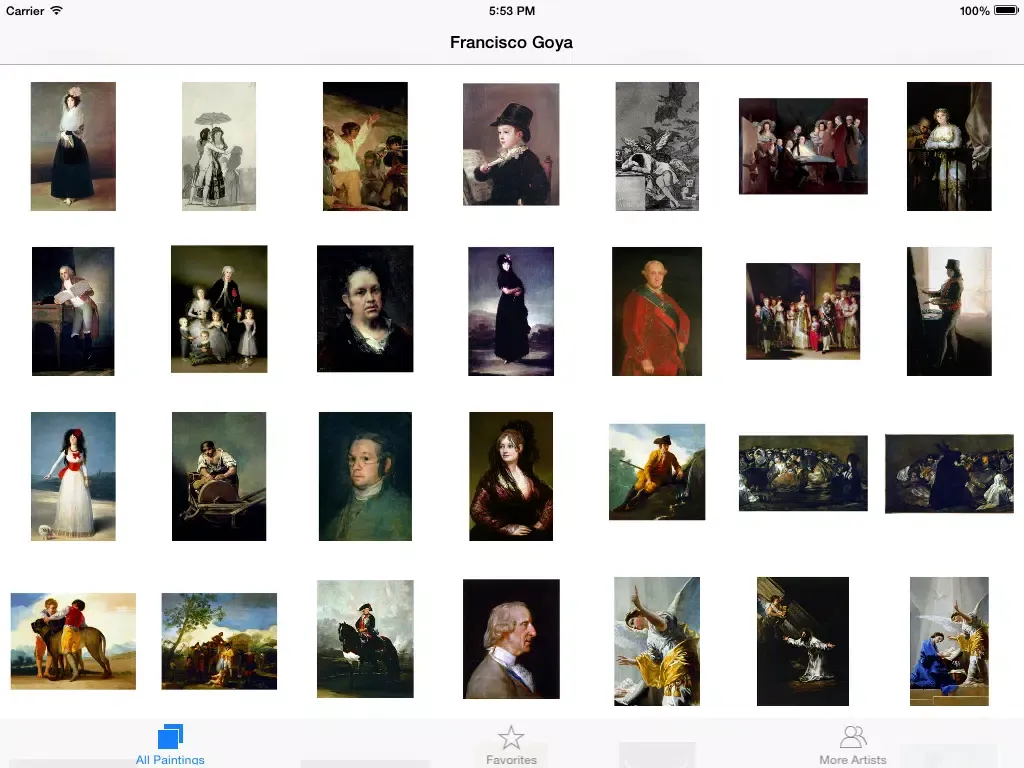Open the Witches' Sabbath crowd painting
Screen dimensions: 1024x768
[x=803, y=473]
